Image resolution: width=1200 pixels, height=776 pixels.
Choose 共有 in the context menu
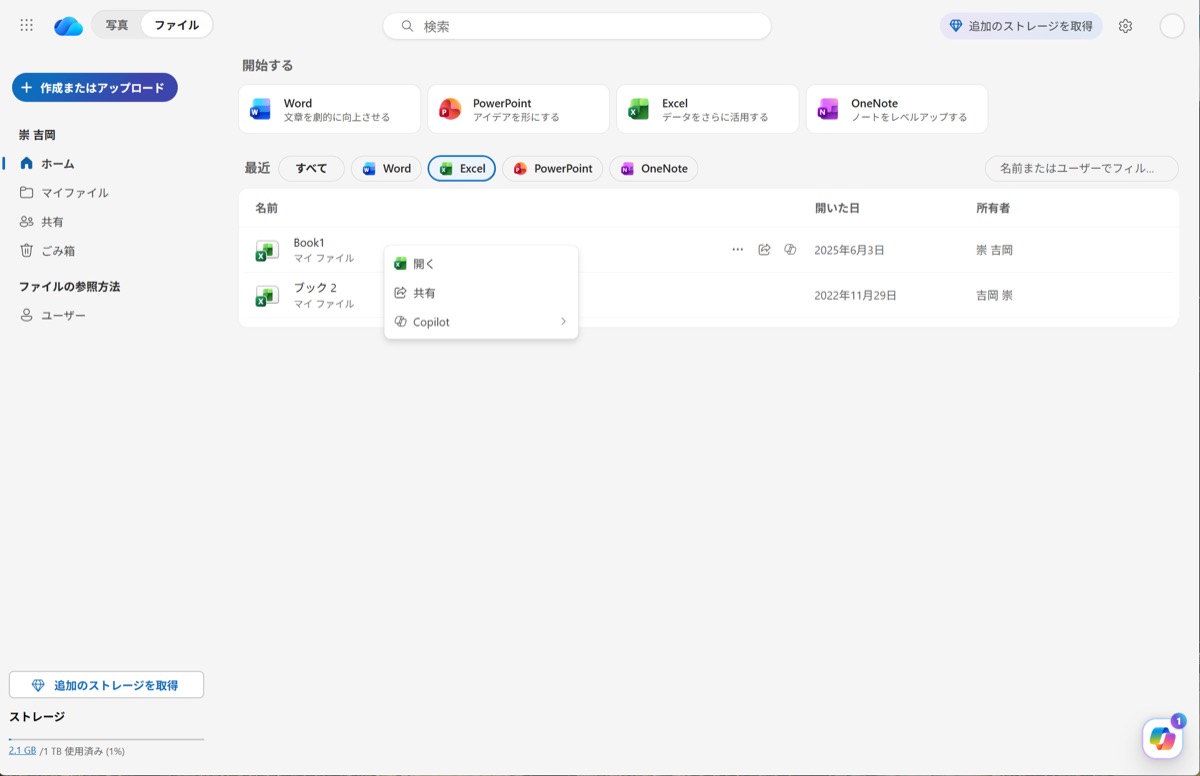[x=481, y=293]
